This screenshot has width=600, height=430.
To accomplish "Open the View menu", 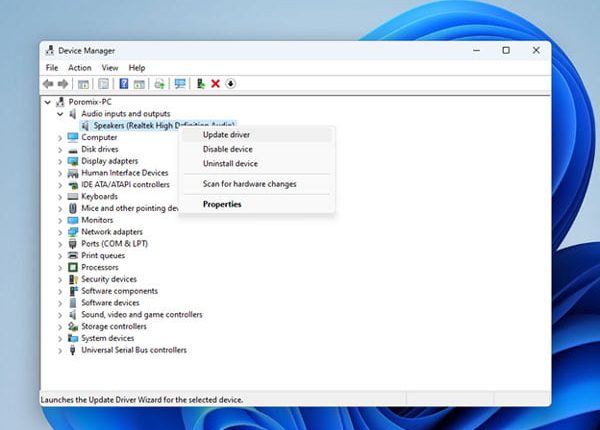I will pyautogui.click(x=110, y=68).
